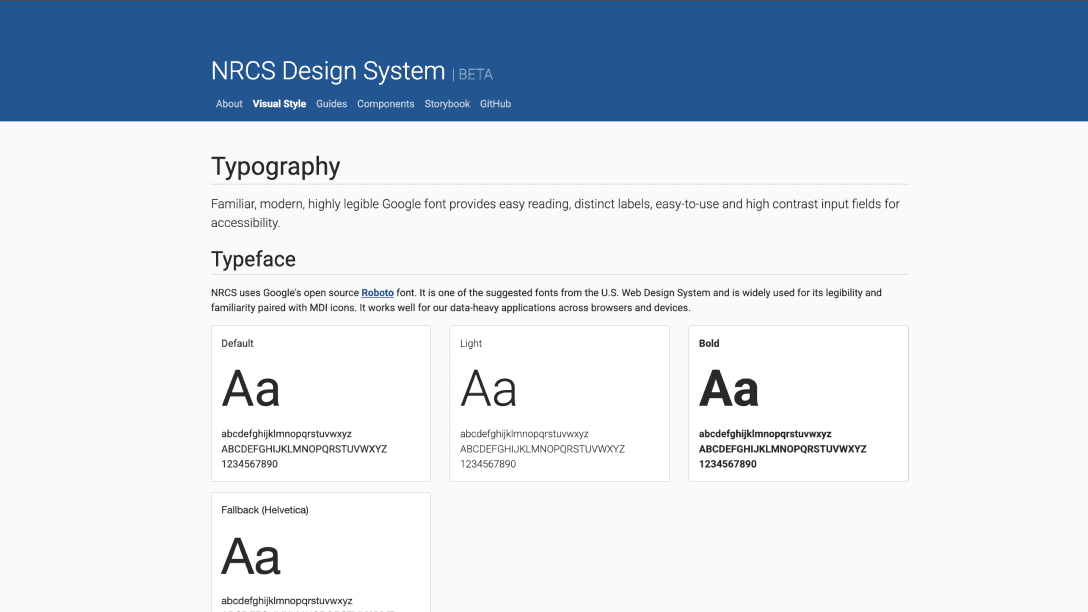Screen dimensions: 1088x612
Task: Visit the GitHub link in navigation
Action: [495, 103]
